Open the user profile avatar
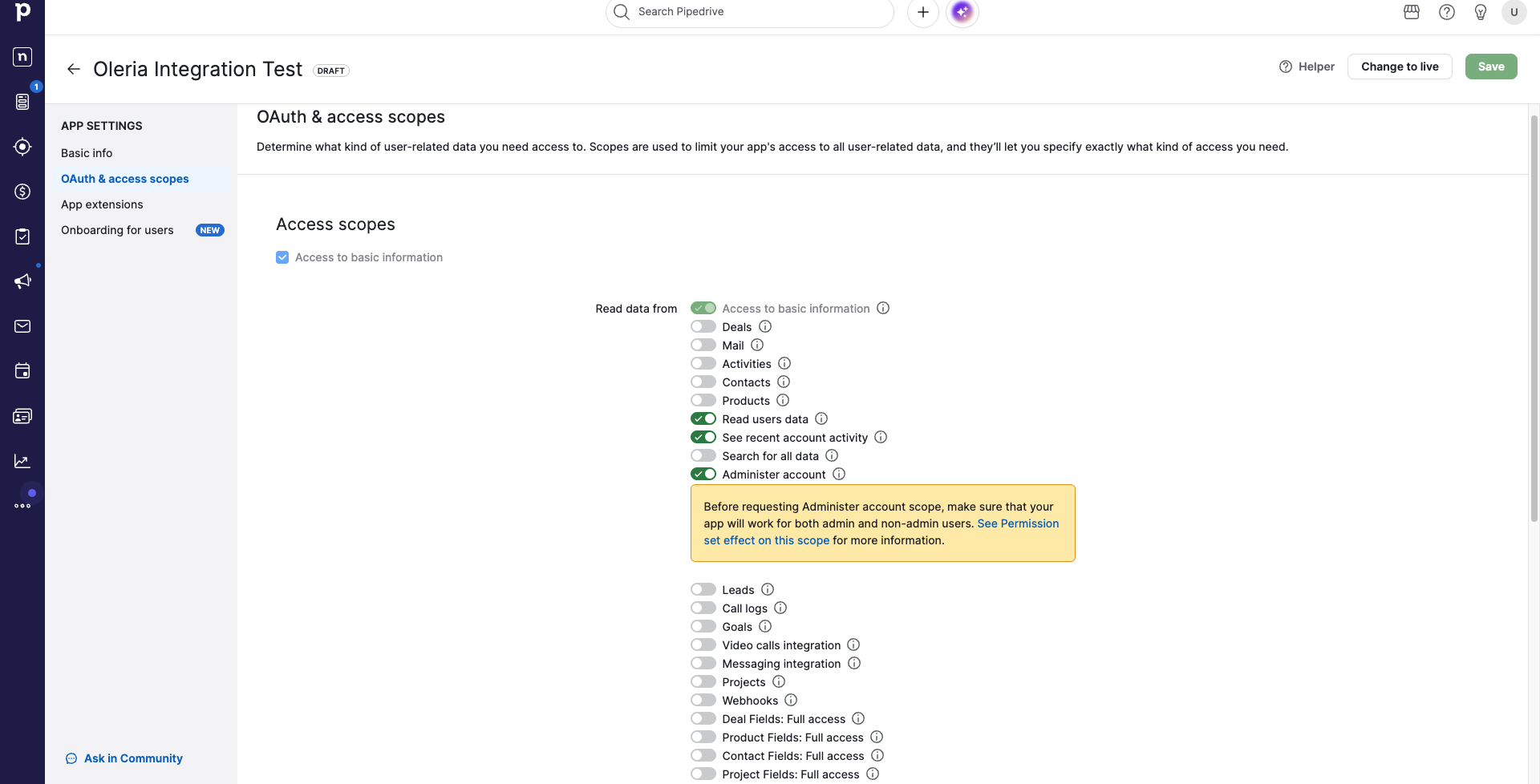The height and width of the screenshot is (784, 1540). click(1514, 12)
